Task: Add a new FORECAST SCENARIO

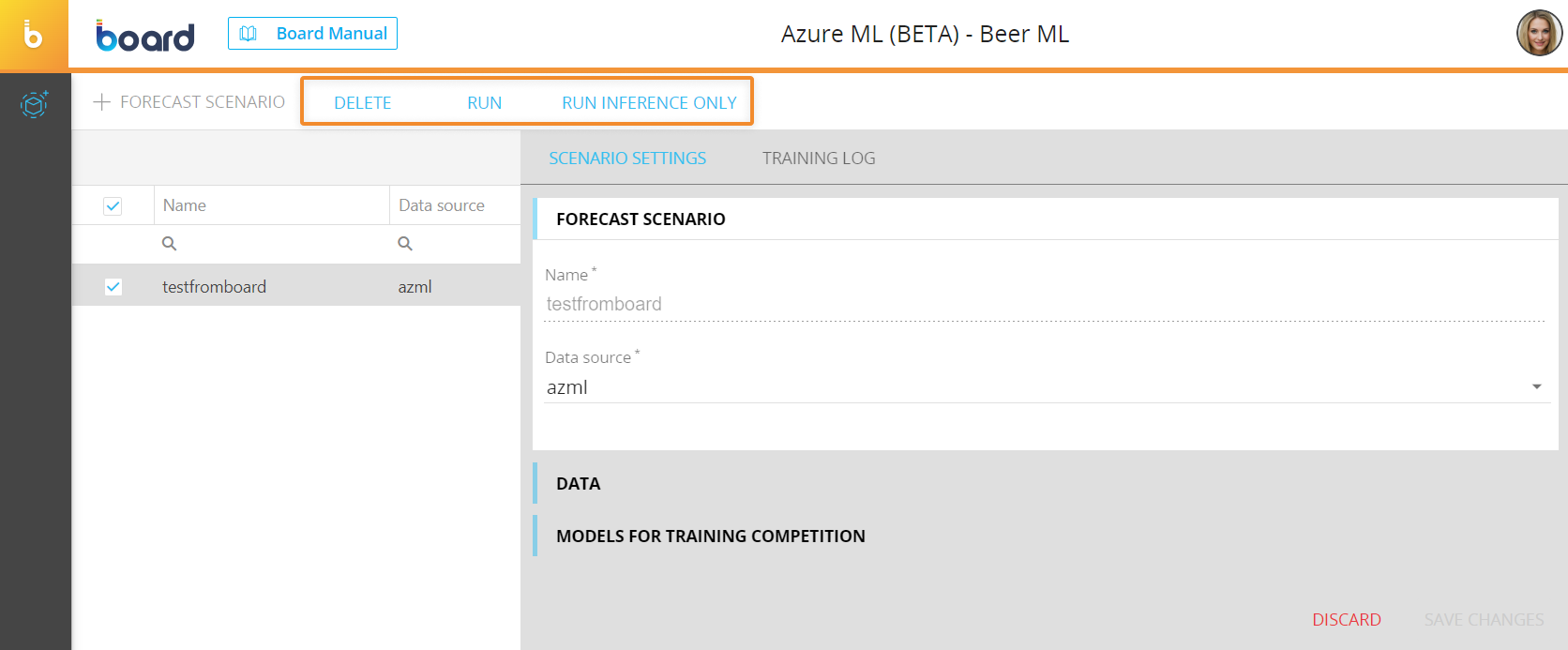Action: pos(189,102)
